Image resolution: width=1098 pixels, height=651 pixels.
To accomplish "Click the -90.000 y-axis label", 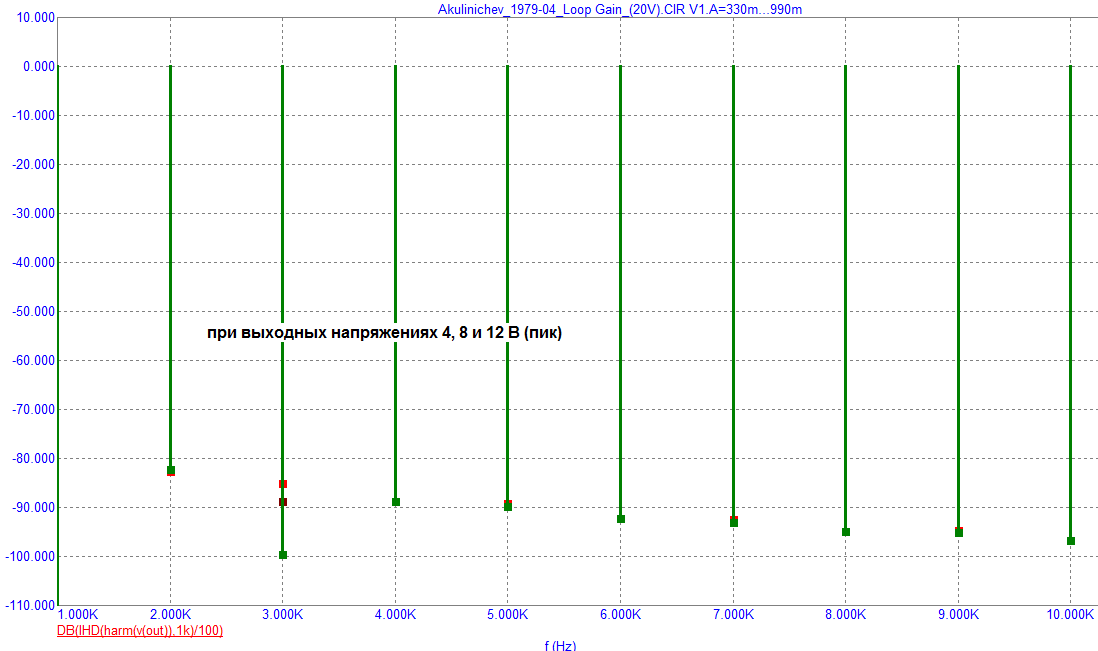I will pyautogui.click(x=34, y=508).
